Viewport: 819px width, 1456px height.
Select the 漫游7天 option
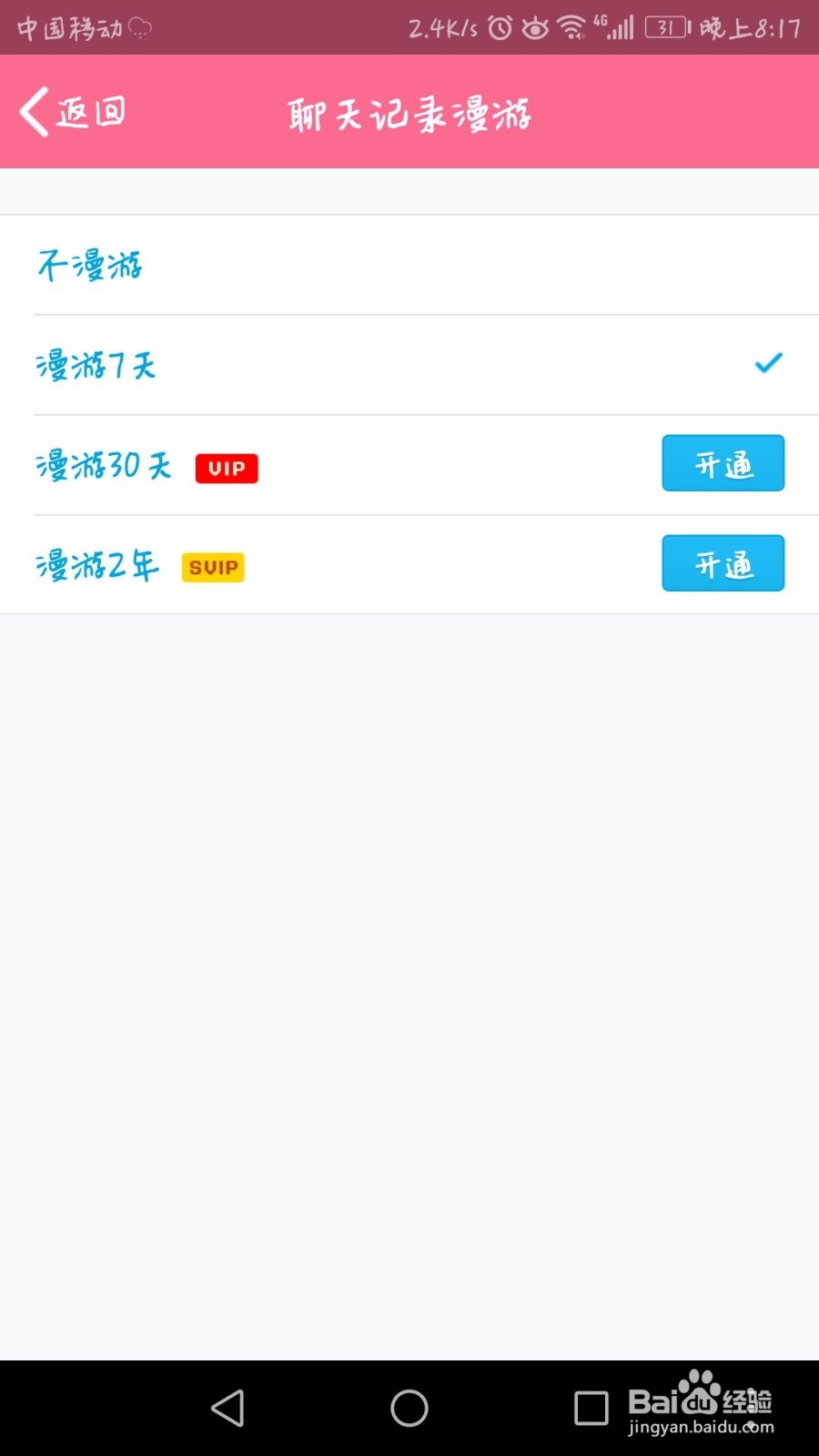(x=96, y=366)
